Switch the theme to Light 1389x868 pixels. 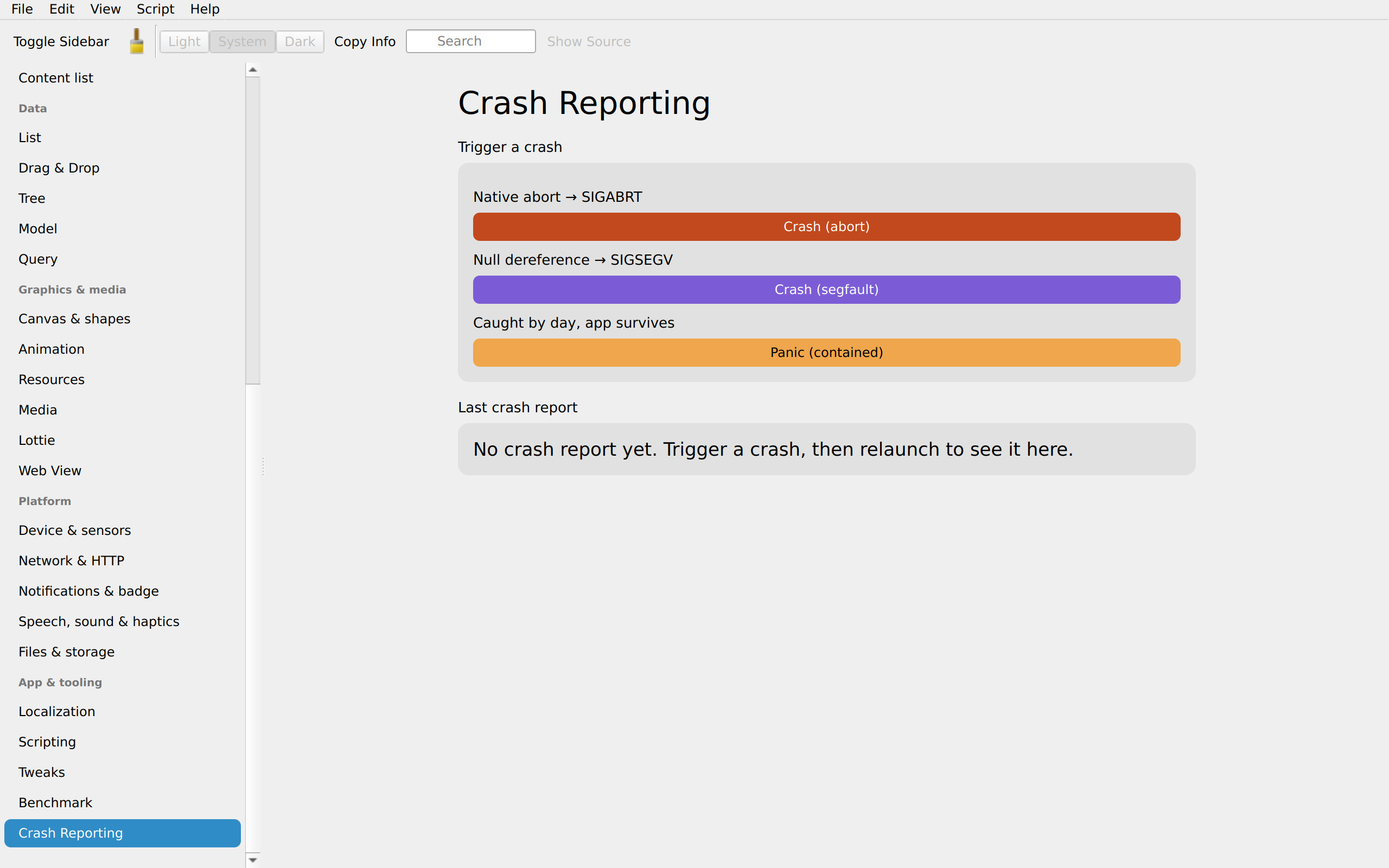click(x=184, y=41)
